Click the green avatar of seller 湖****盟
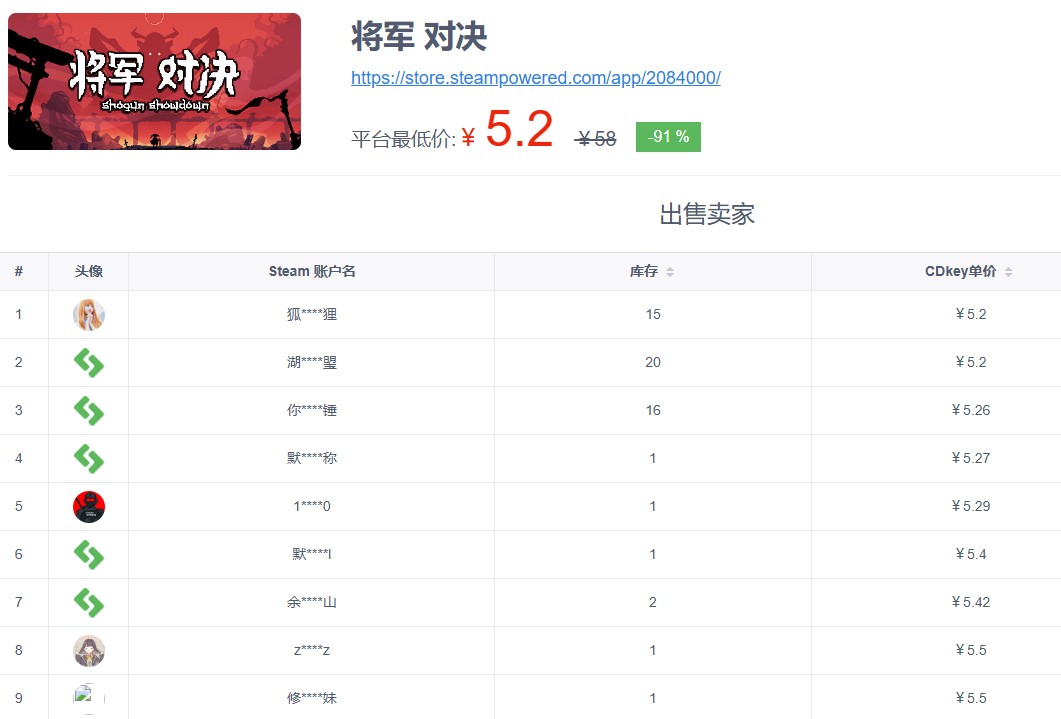The image size is (1061, 719). pos(89,363)
